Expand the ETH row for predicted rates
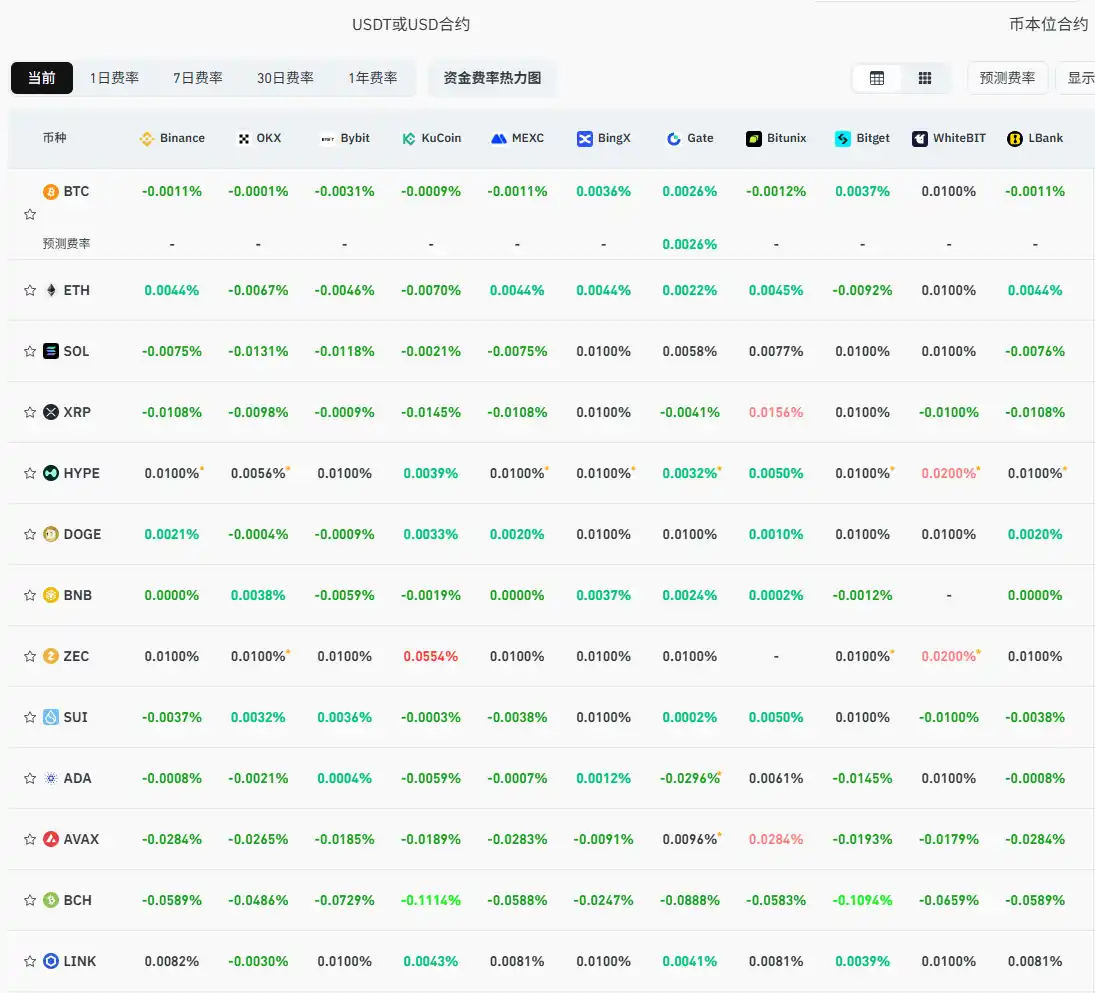Screen dimensions: 1095x993 click(78, 290)
